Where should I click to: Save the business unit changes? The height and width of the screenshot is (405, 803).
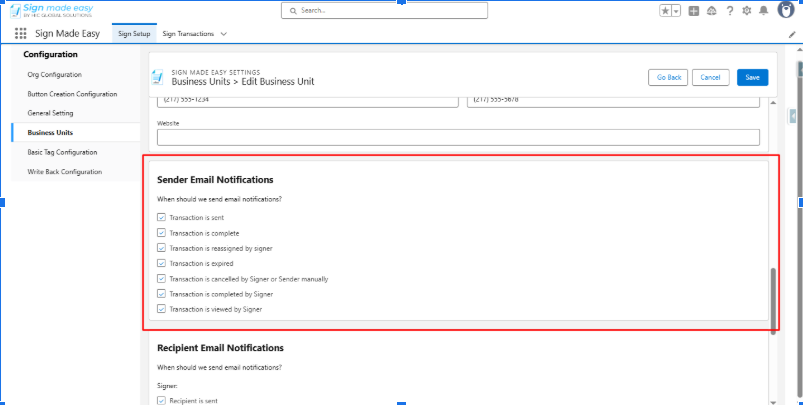click(x=752, y=77)
